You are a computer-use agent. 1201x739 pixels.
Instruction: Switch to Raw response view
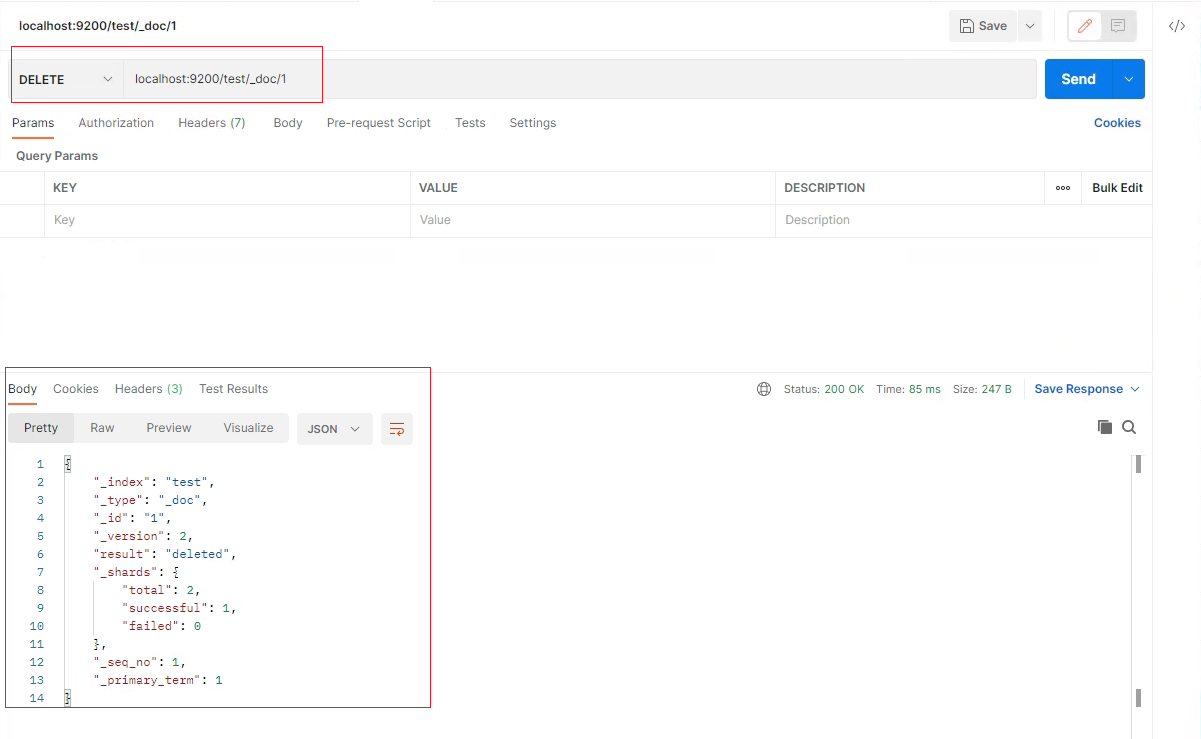click(x=102, y=428)
